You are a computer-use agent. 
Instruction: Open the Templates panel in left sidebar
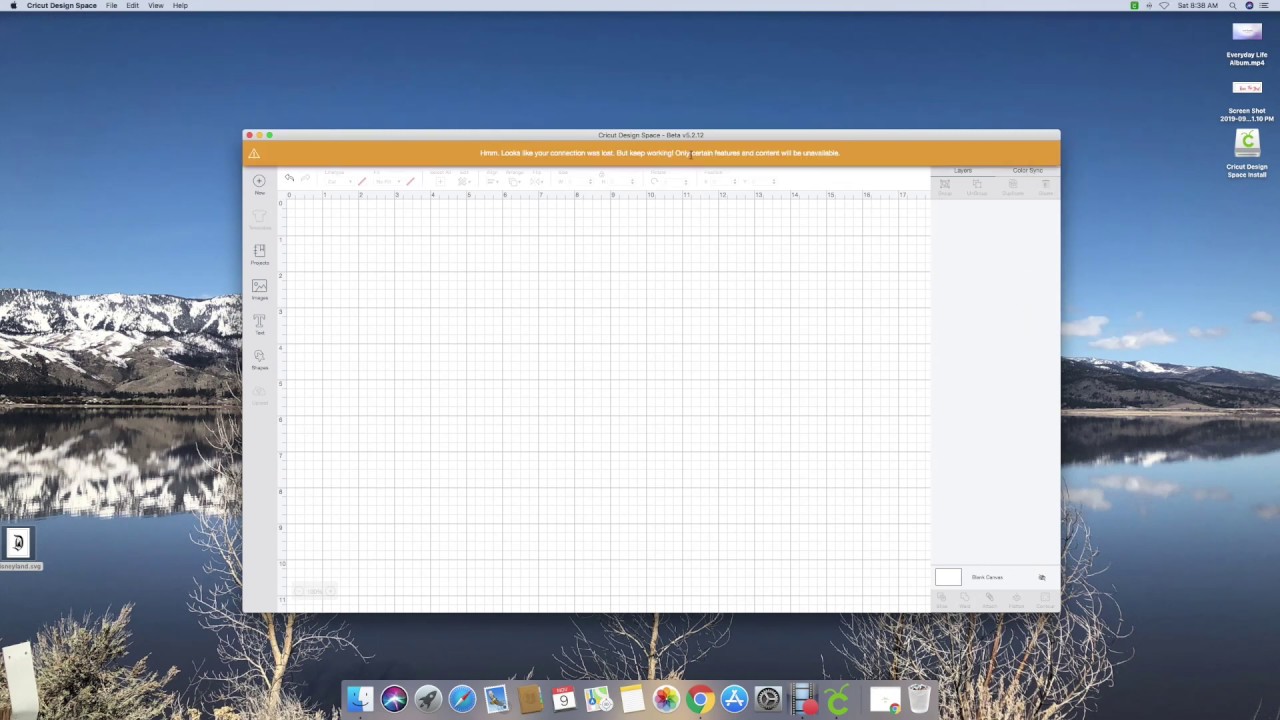(x=259, y=217)
